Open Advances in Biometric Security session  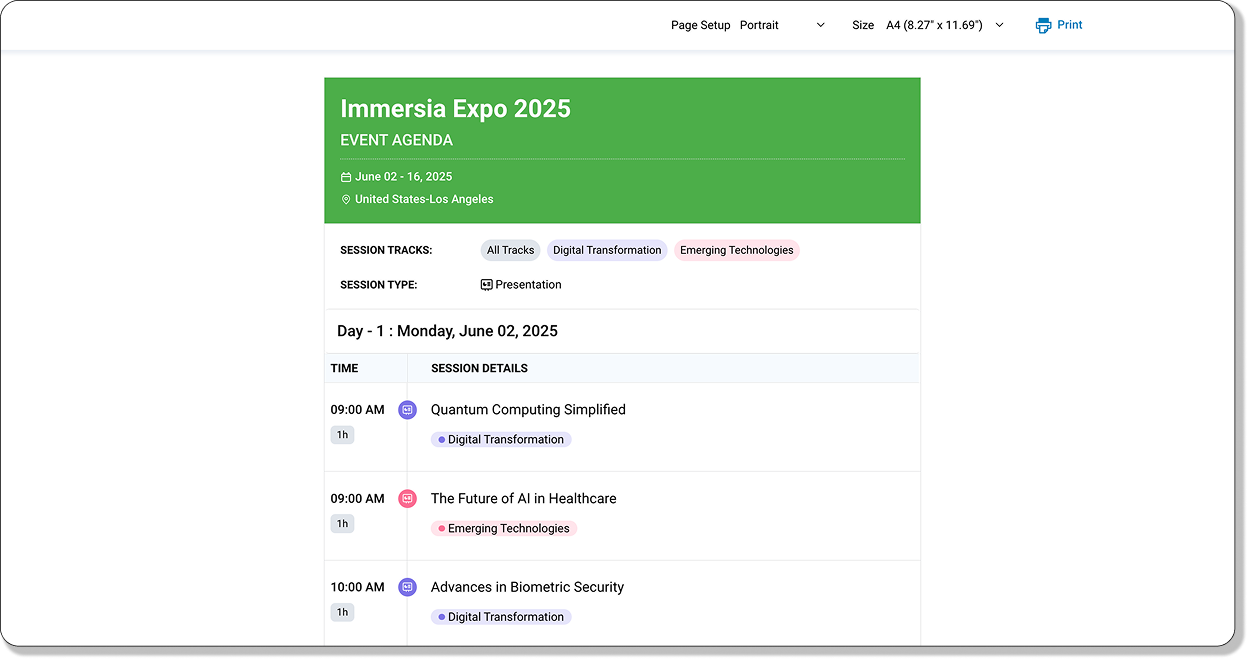click(x=527, y=587)
